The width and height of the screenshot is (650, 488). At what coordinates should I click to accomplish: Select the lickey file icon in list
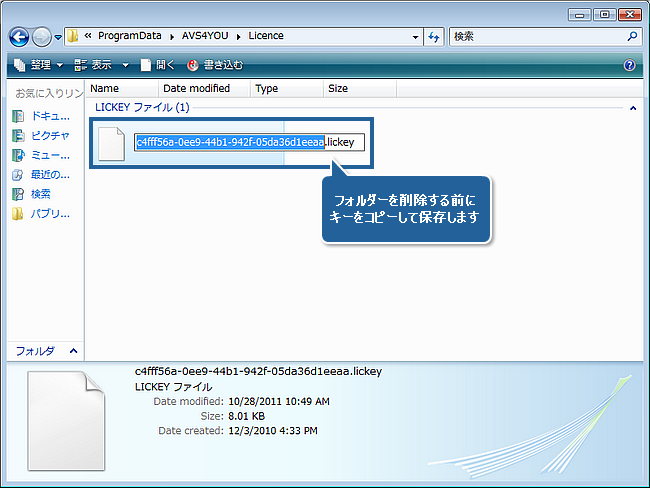(111, 143)
